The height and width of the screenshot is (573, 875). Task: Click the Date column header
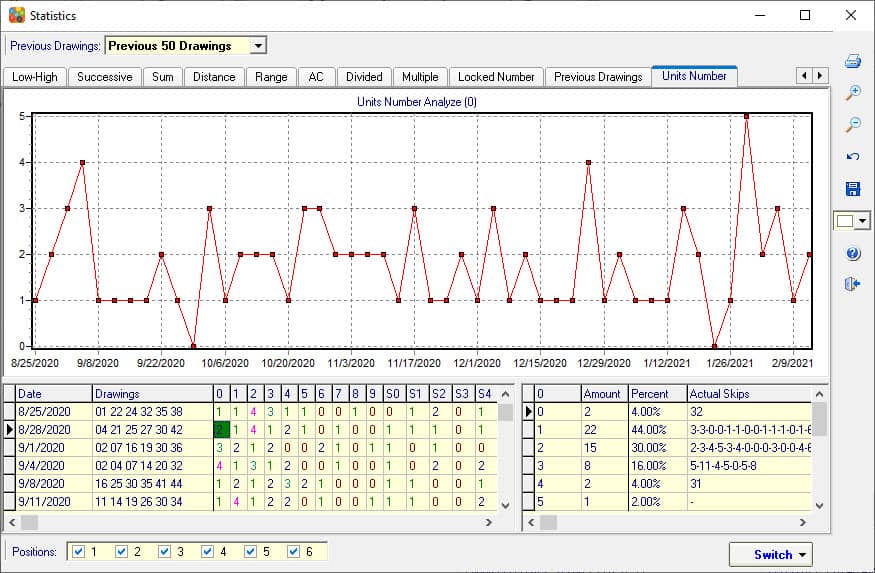coord(54,394)
